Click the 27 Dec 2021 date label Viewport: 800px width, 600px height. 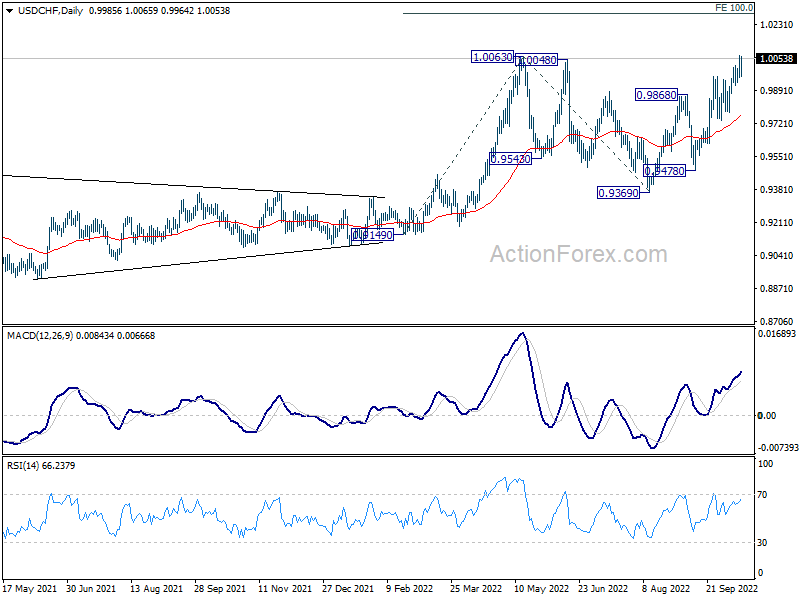point(348,589)
